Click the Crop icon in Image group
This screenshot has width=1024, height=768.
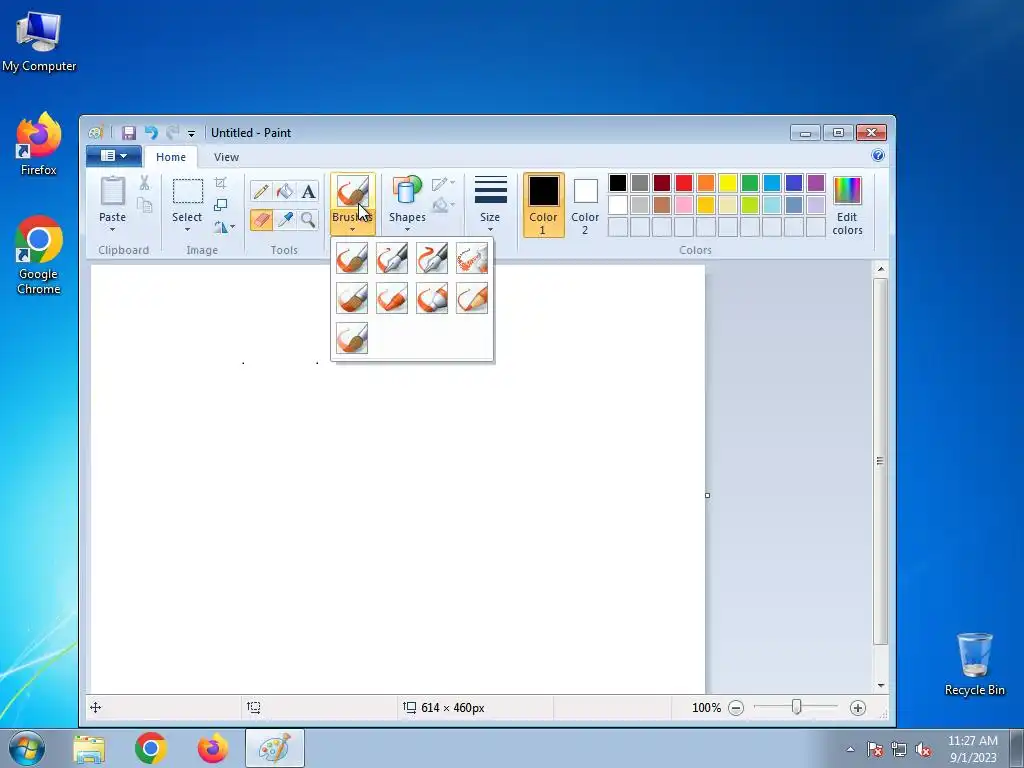tap(221, 183)
